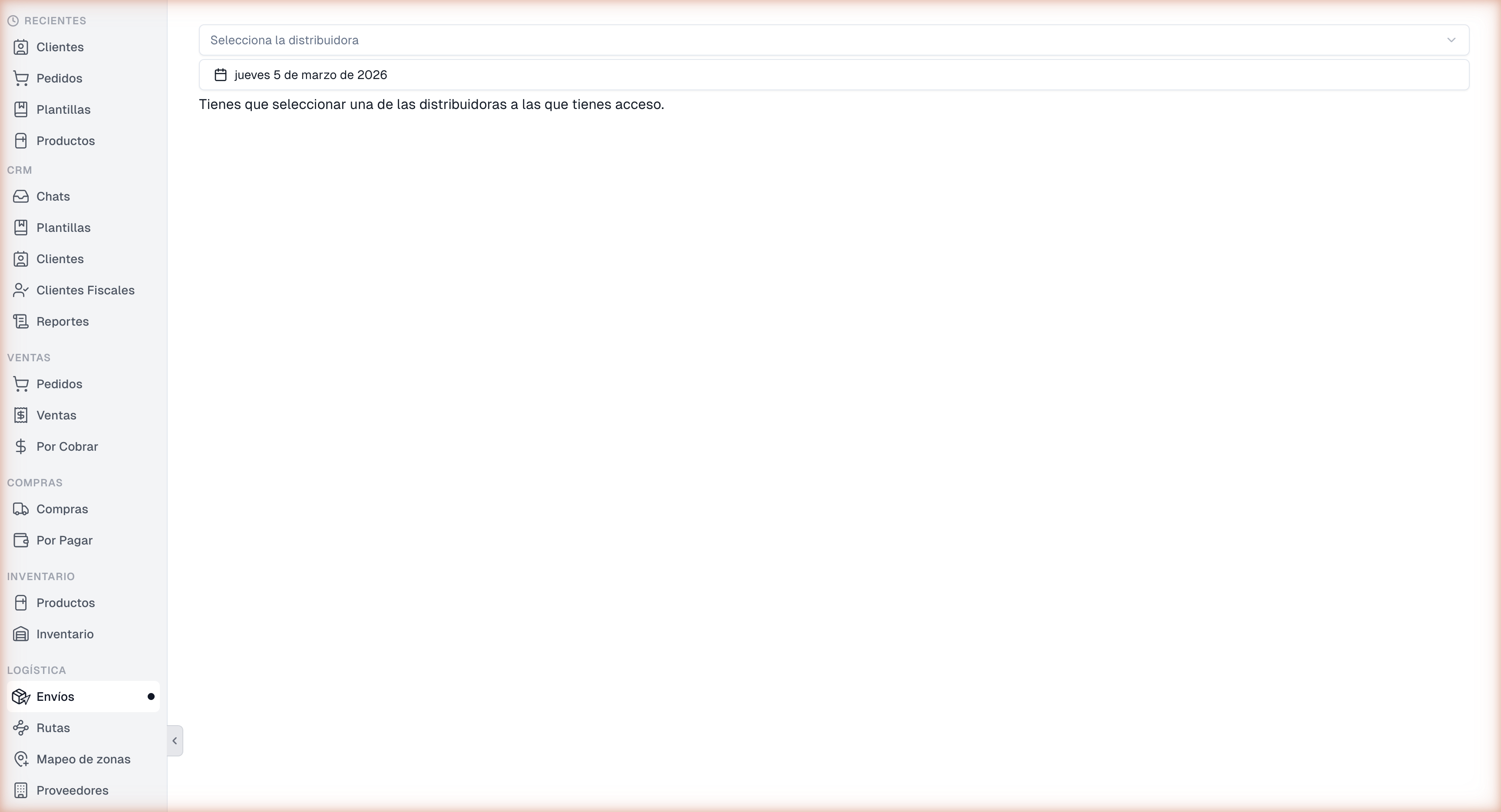Screen dimensions: 1501x812
Task: Click the distribuidora dropdown chevron arrow
Action: click(1451, 40)
